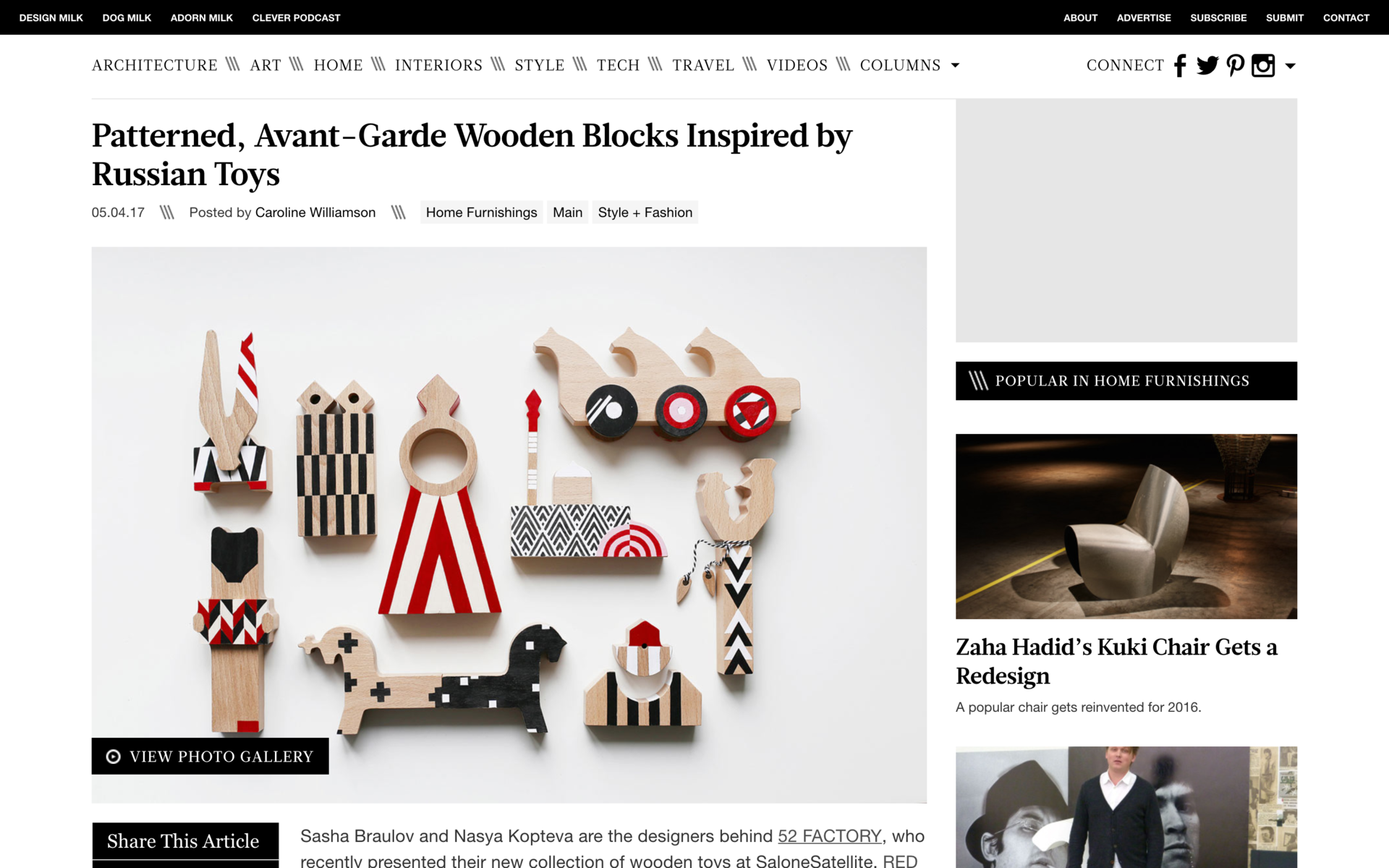Expand the Connect social dropdown arrow

[x=1290, y=66]
